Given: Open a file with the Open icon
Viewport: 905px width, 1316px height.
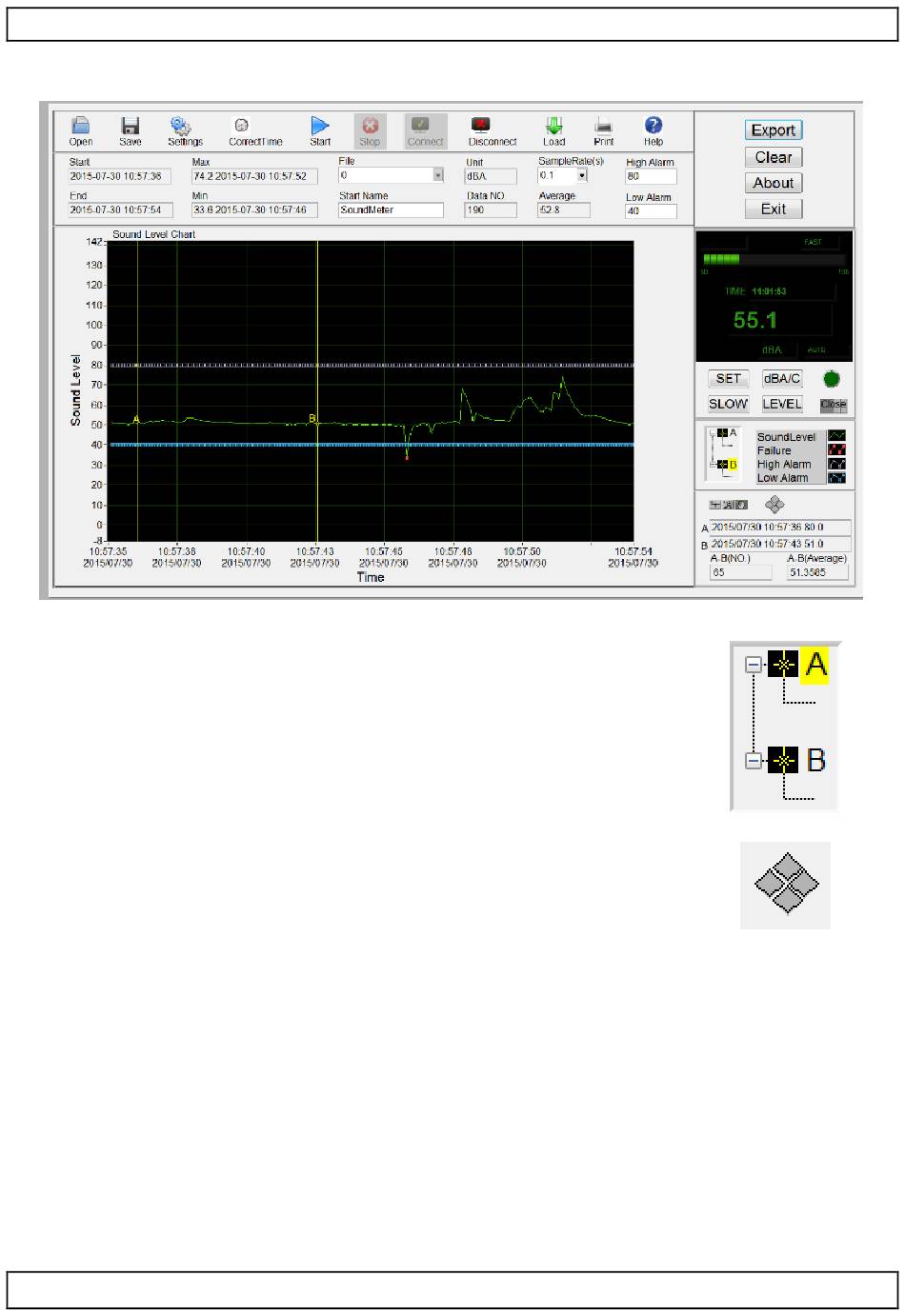Looking at the screenshot, I should pos(81,127).
